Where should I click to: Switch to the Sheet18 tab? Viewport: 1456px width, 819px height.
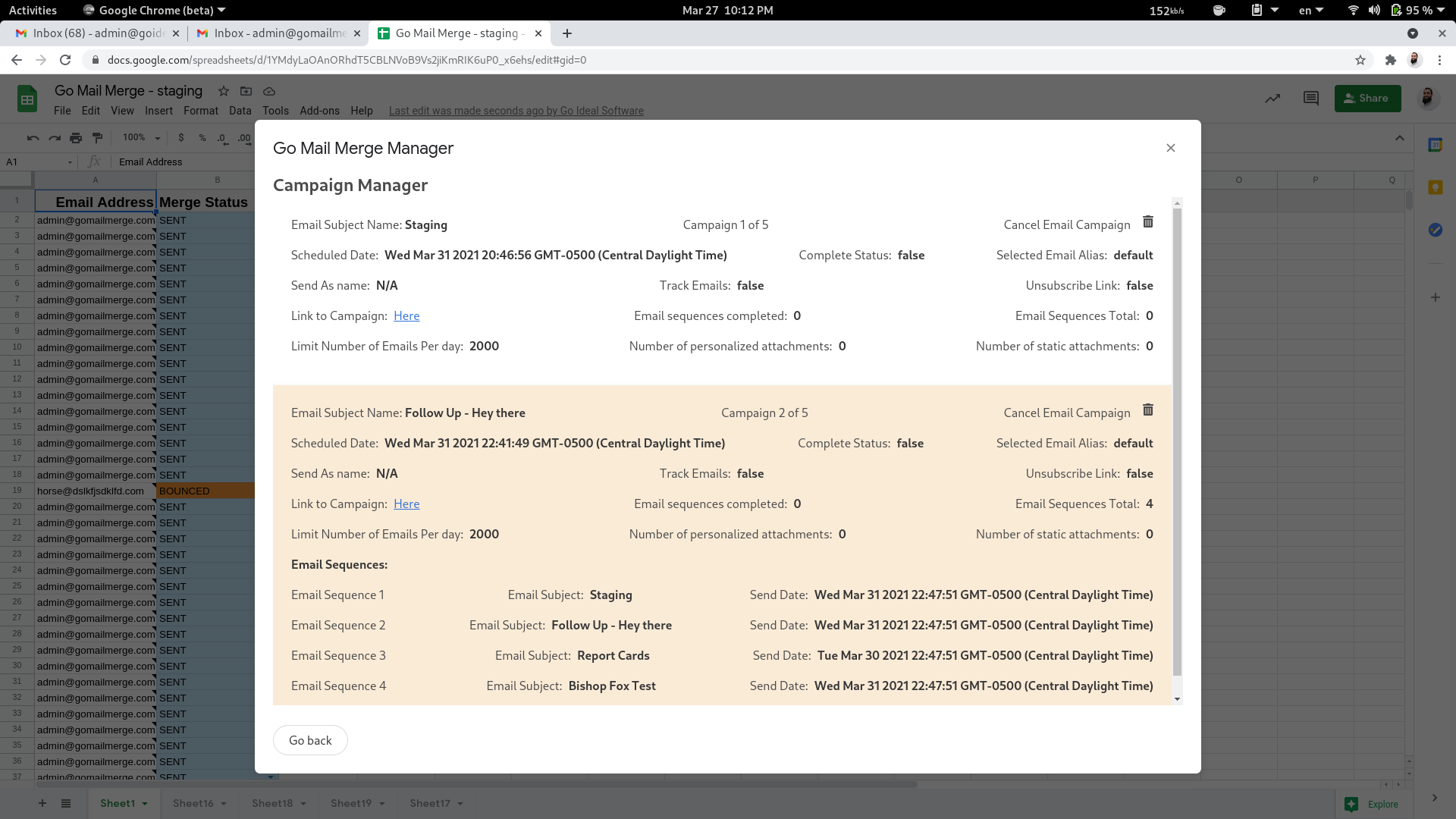point(271,803)
